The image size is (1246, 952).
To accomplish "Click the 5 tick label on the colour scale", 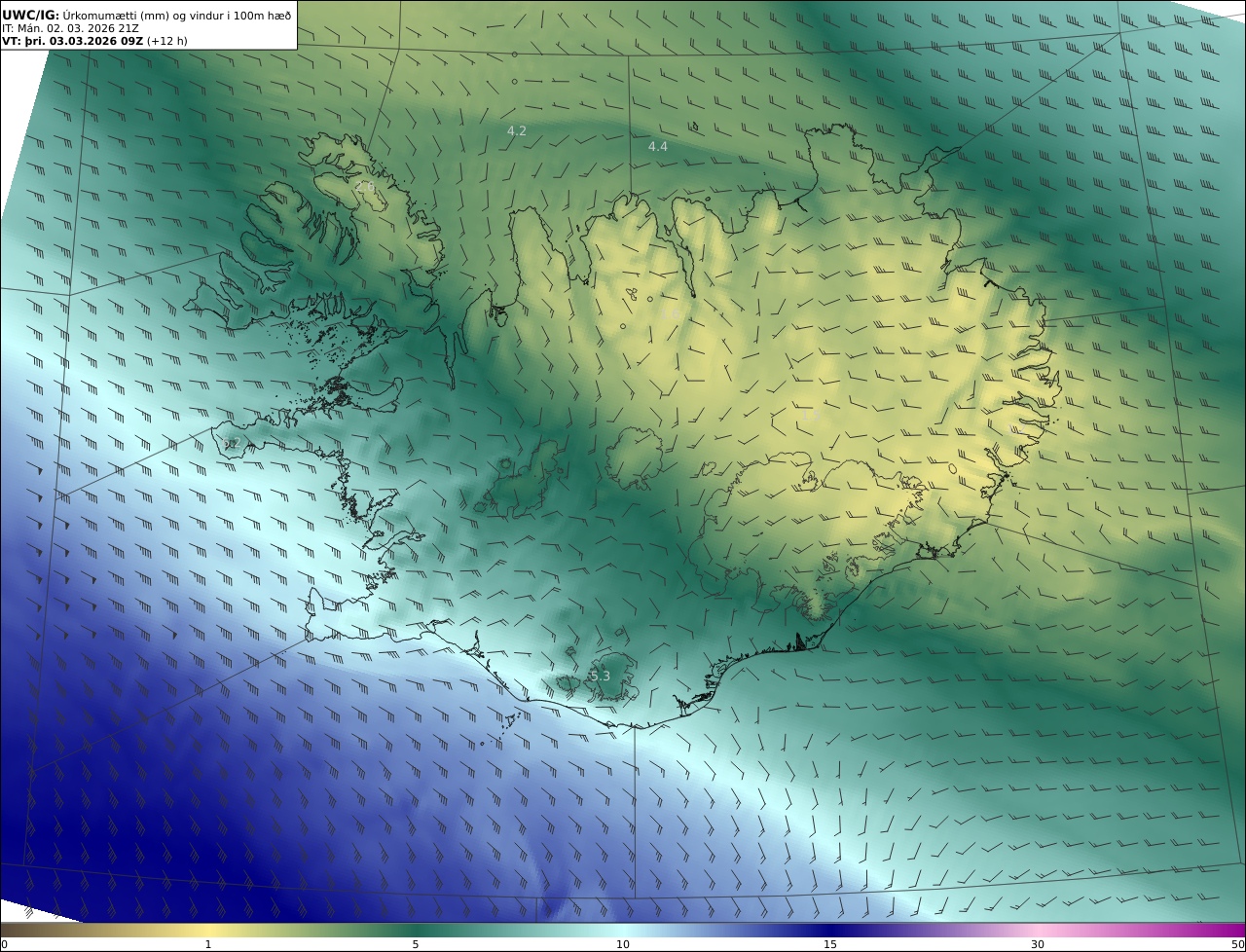I will [x=416, y=944].
